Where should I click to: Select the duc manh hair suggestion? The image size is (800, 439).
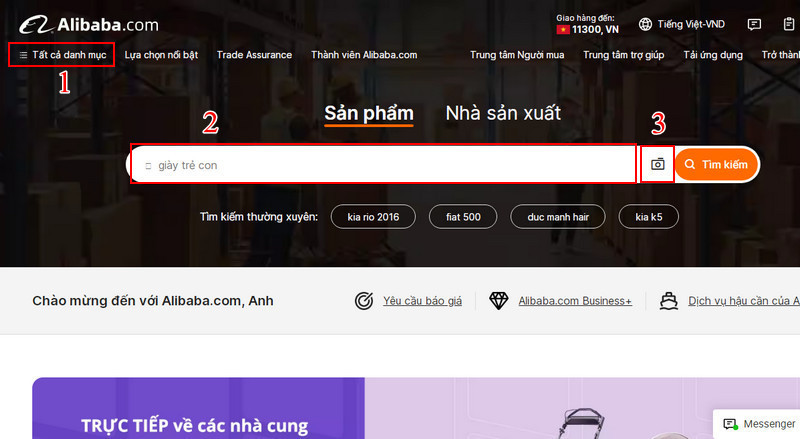coord(558,217)
